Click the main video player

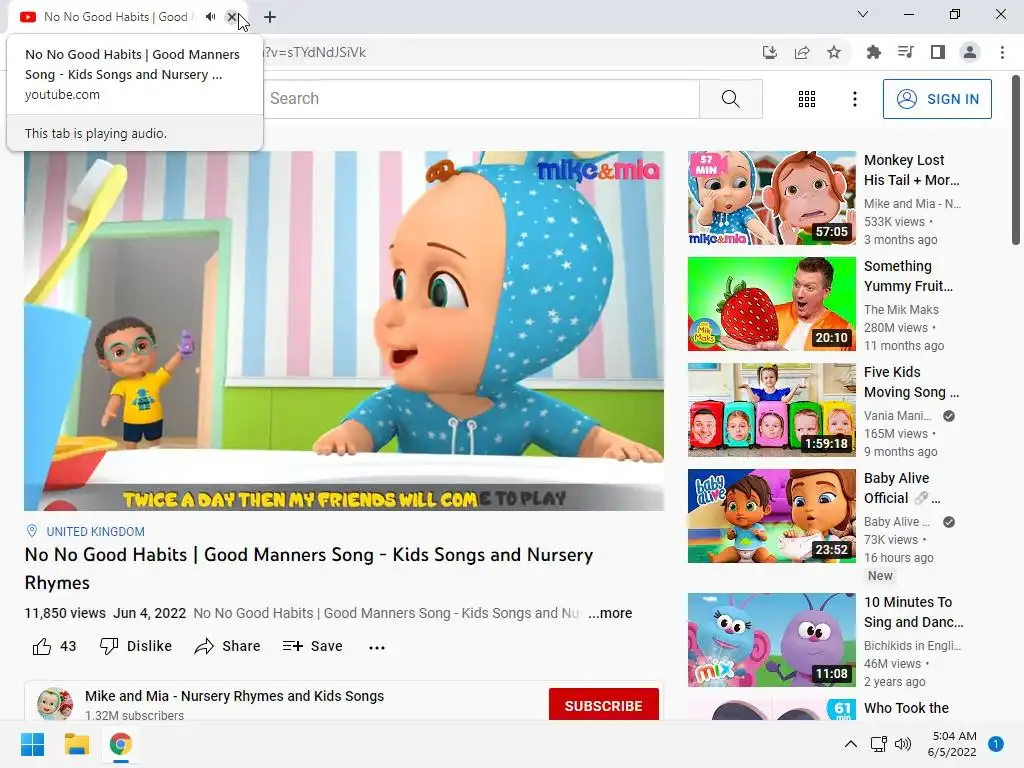click(x=344, y=330)
